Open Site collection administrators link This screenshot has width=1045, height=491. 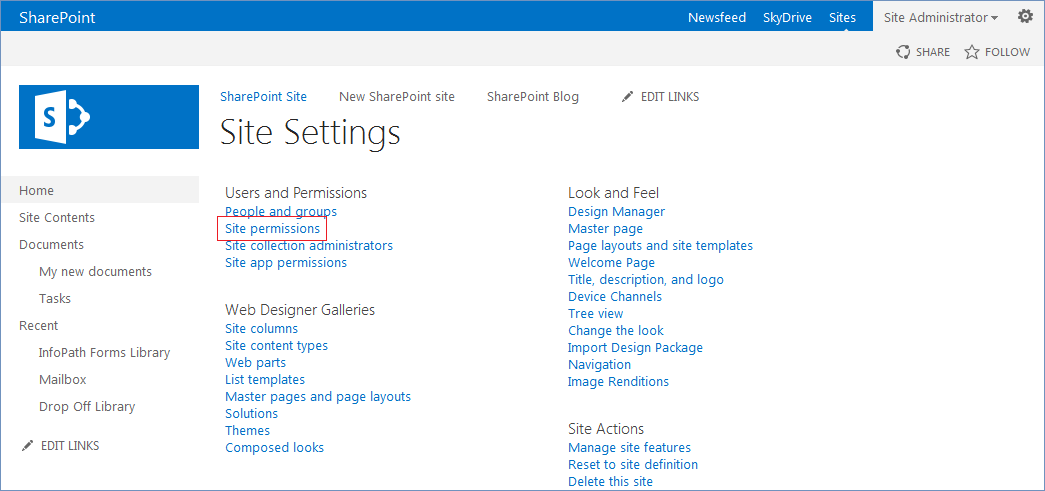(309, 246)
